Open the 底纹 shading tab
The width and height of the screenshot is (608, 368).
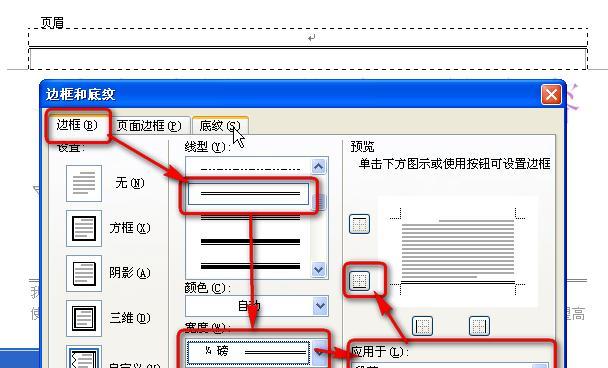220,126
